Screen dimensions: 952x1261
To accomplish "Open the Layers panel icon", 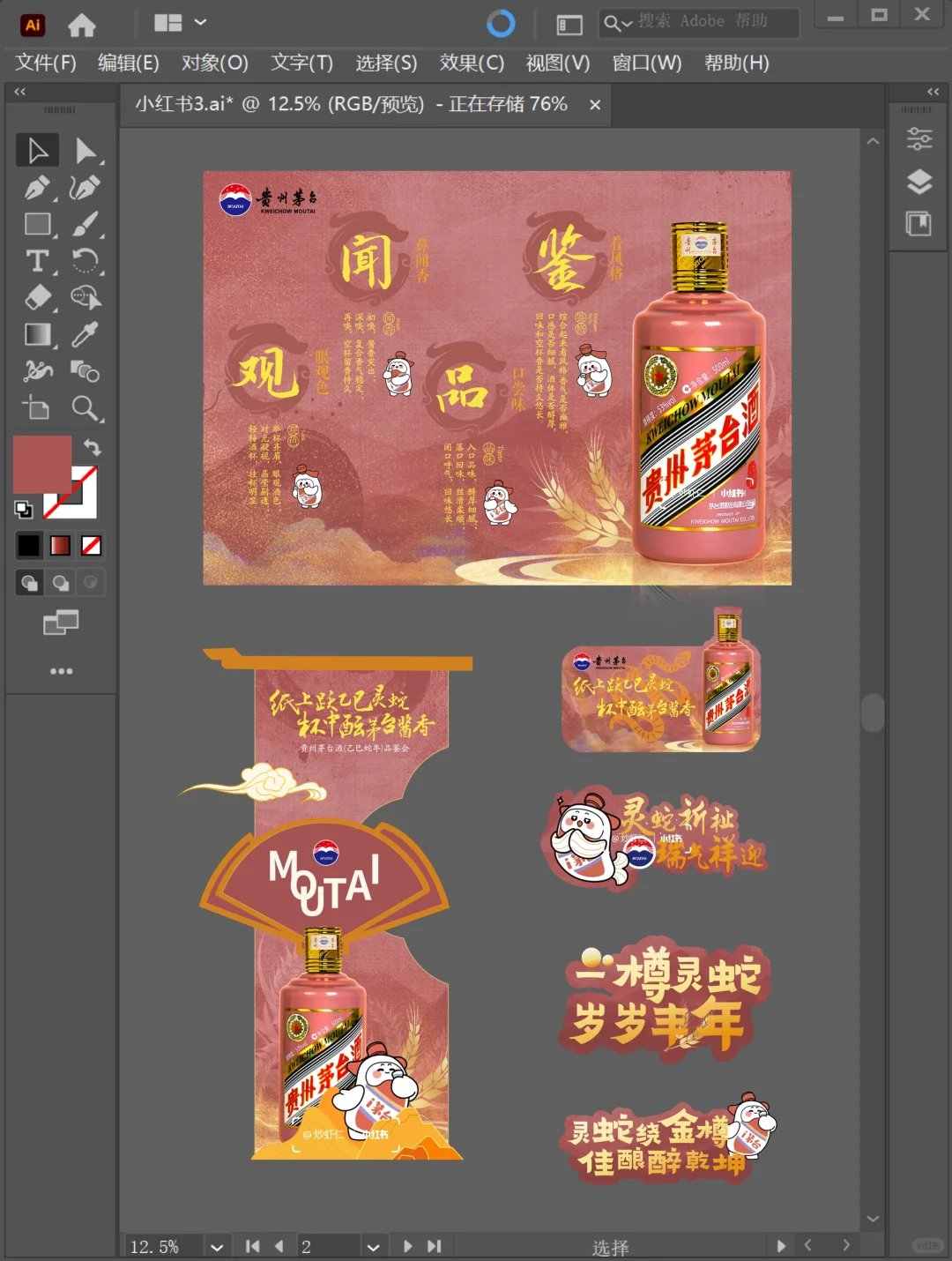I will (919, 182).
